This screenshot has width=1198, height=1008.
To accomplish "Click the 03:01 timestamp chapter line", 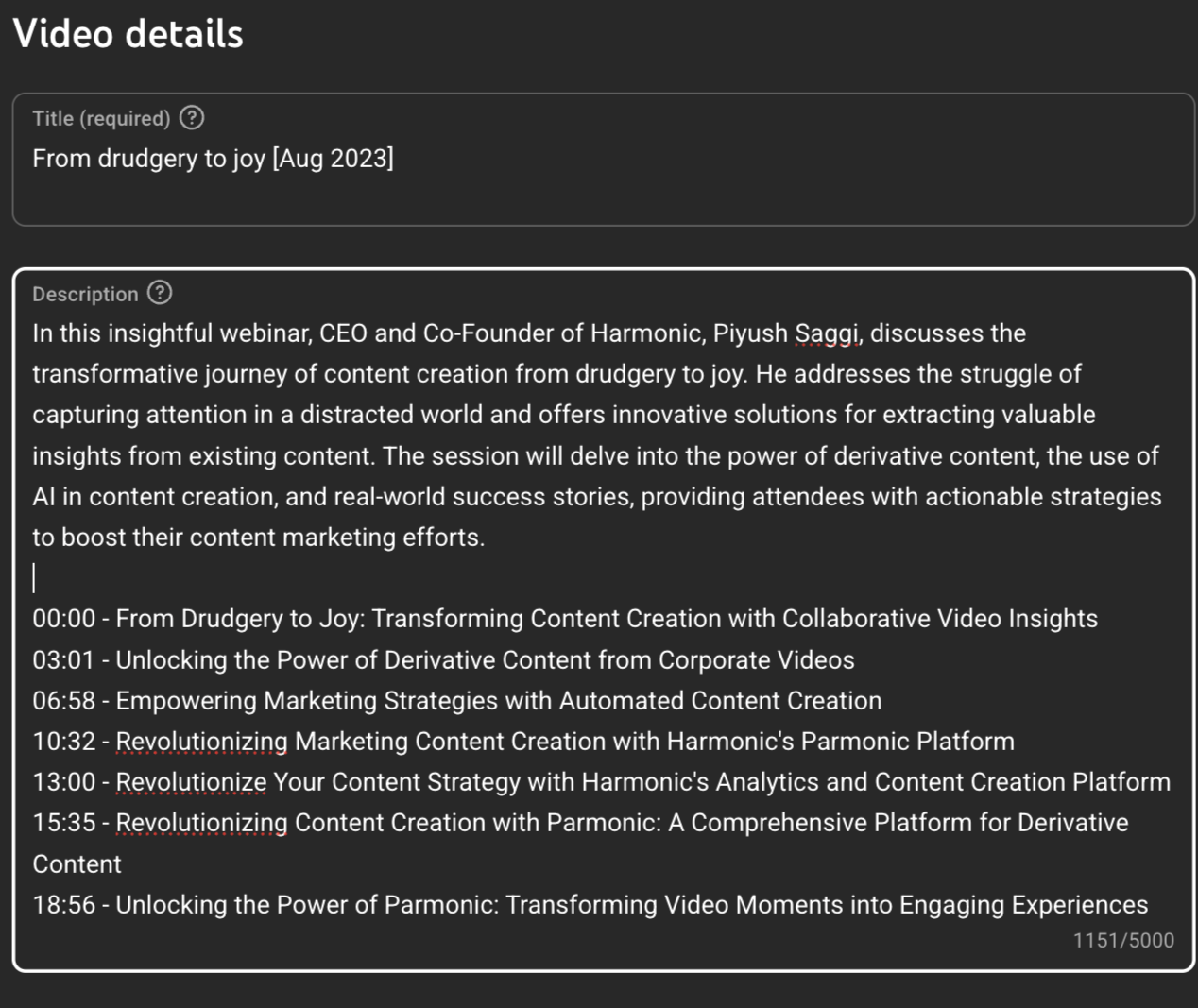I will 443,659.
